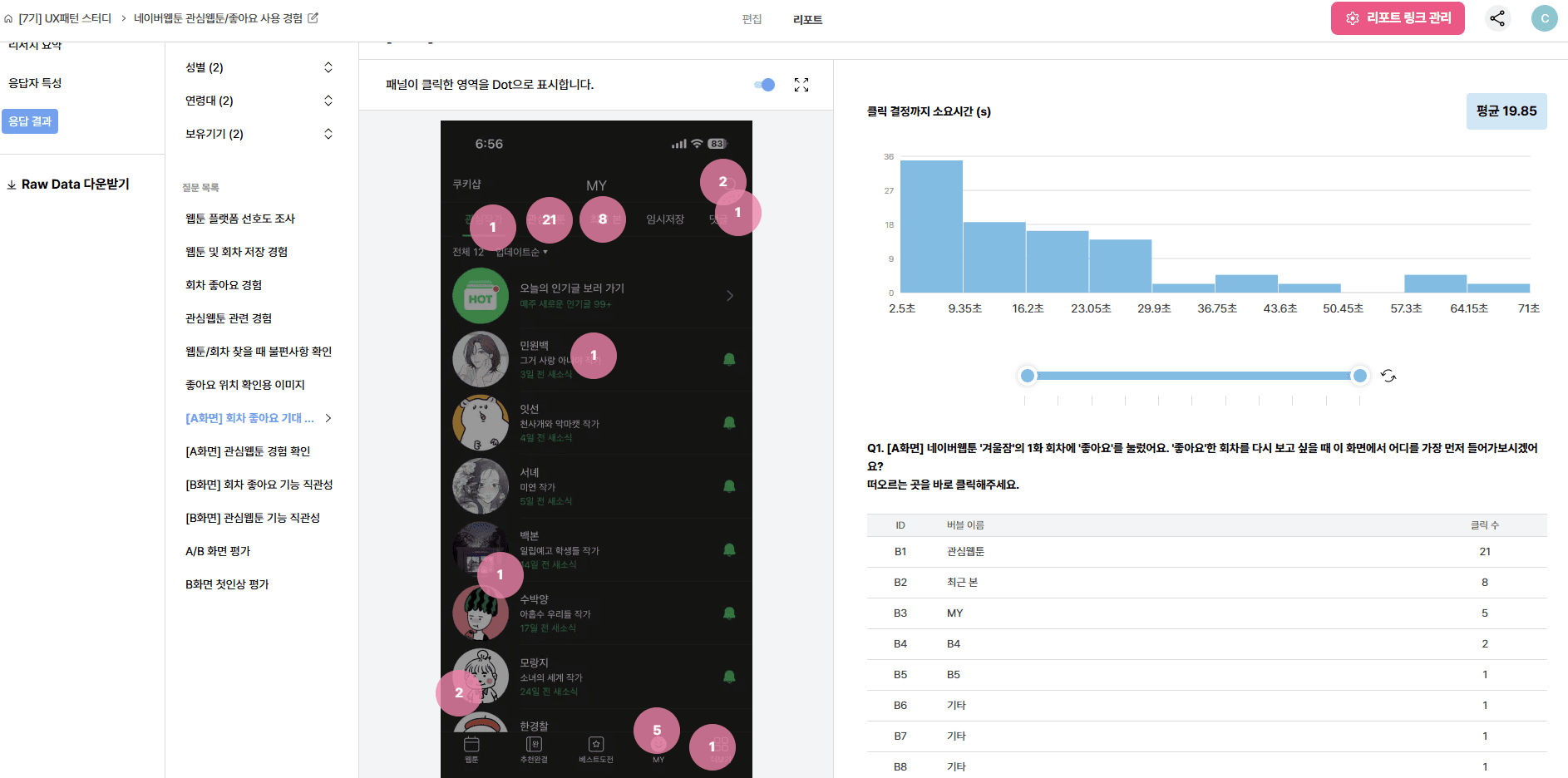This screenshot has width=1568, height=778.
Task: Open question 웹툰 및 회차 저장 경험
Action: click(237, 252)
